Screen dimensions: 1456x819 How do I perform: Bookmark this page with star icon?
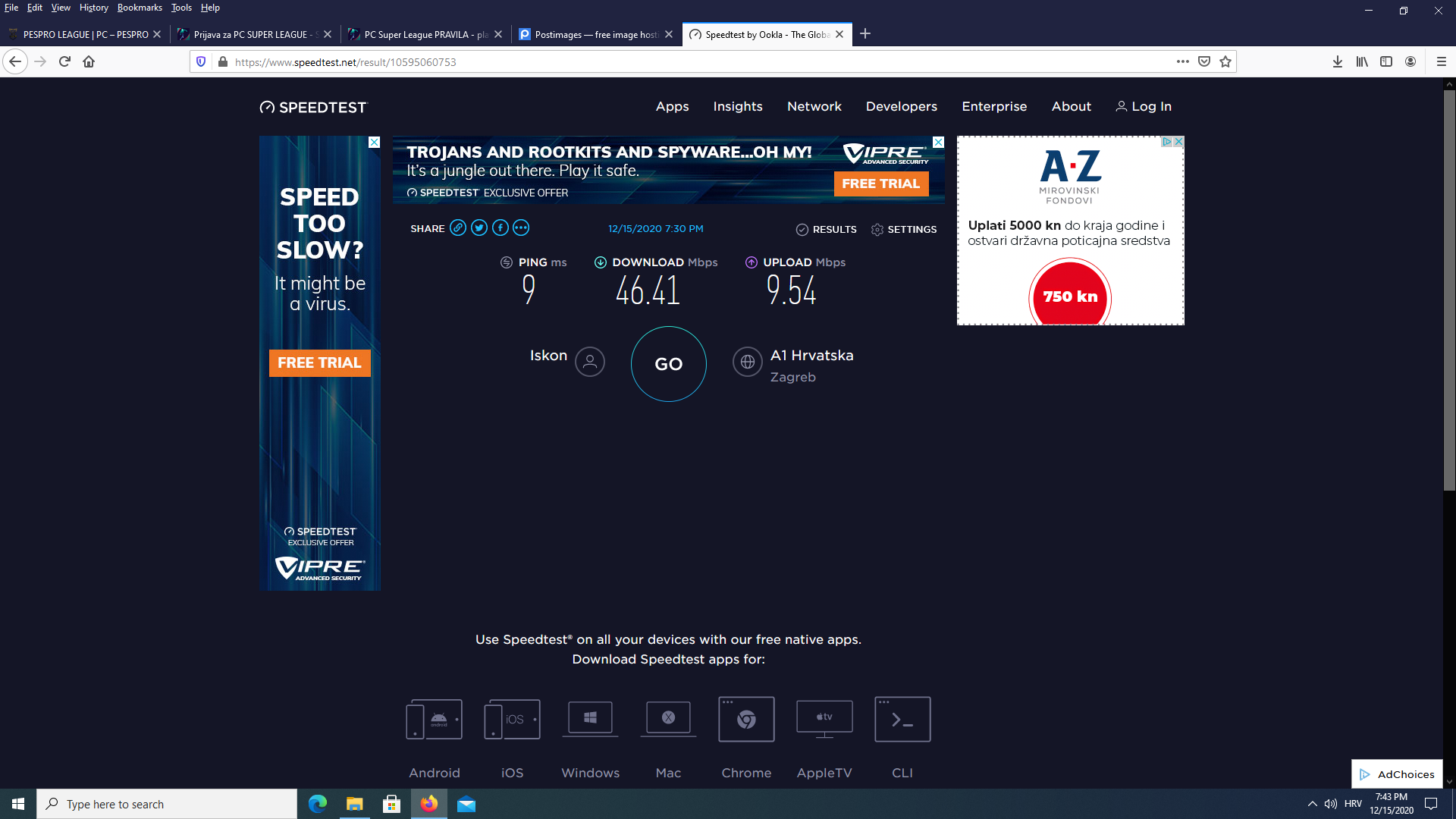click(x=1225, y=61)
